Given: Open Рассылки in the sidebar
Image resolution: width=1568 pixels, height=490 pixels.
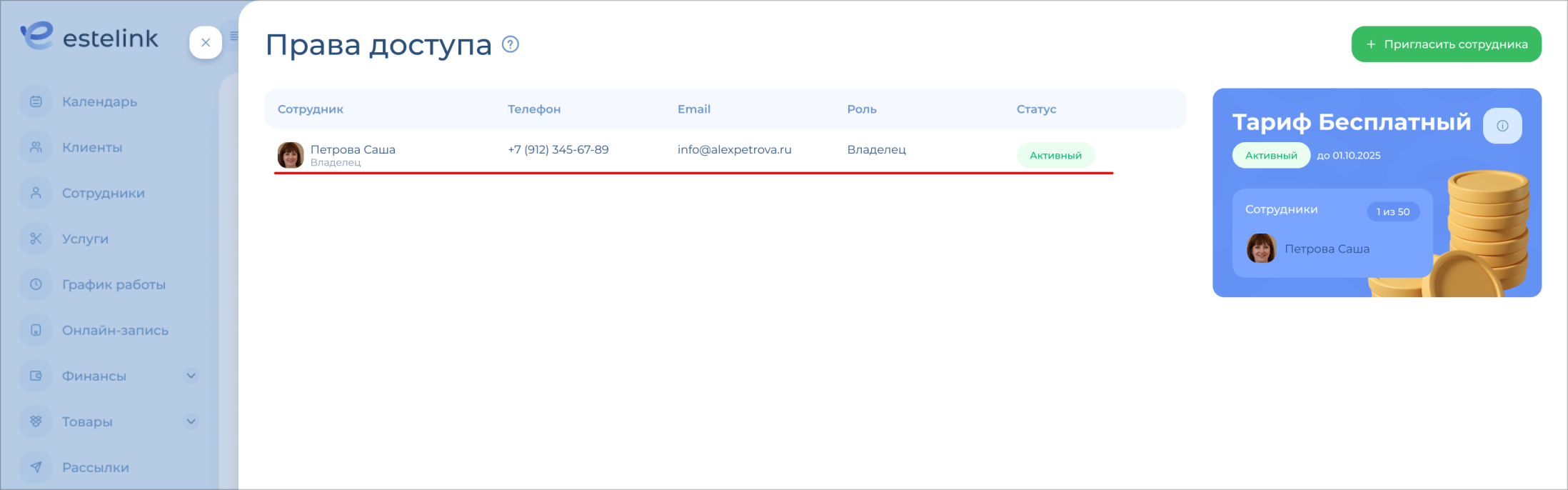Looking at the screenshot, I should [x=96, y=468].
